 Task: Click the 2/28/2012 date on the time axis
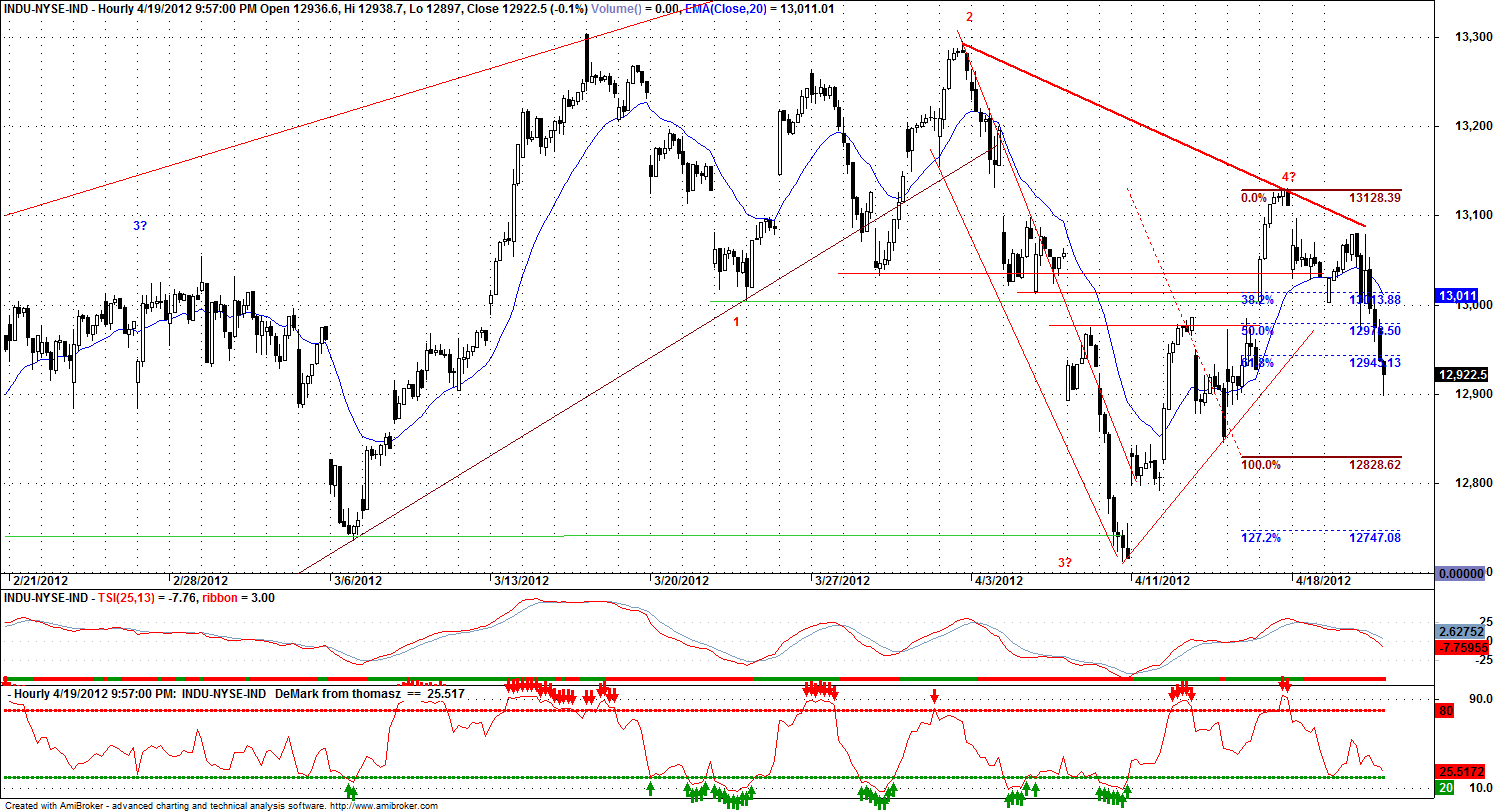click(201, 580)
